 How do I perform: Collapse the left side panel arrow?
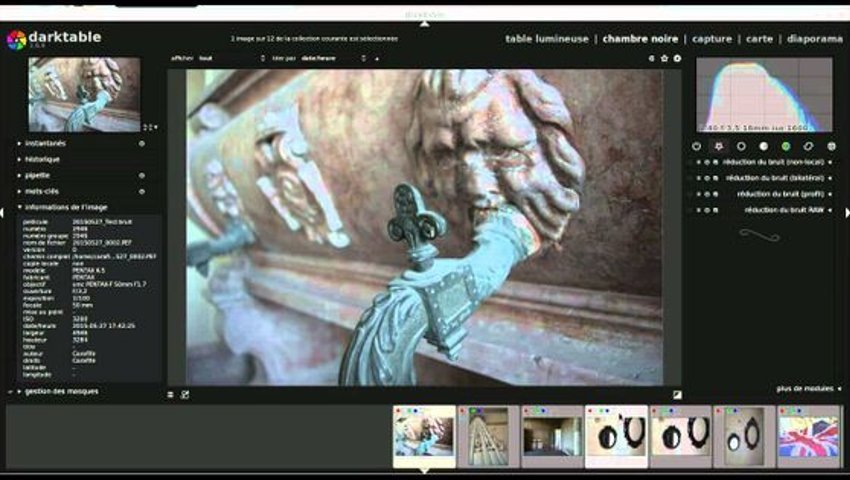point(2,213)
